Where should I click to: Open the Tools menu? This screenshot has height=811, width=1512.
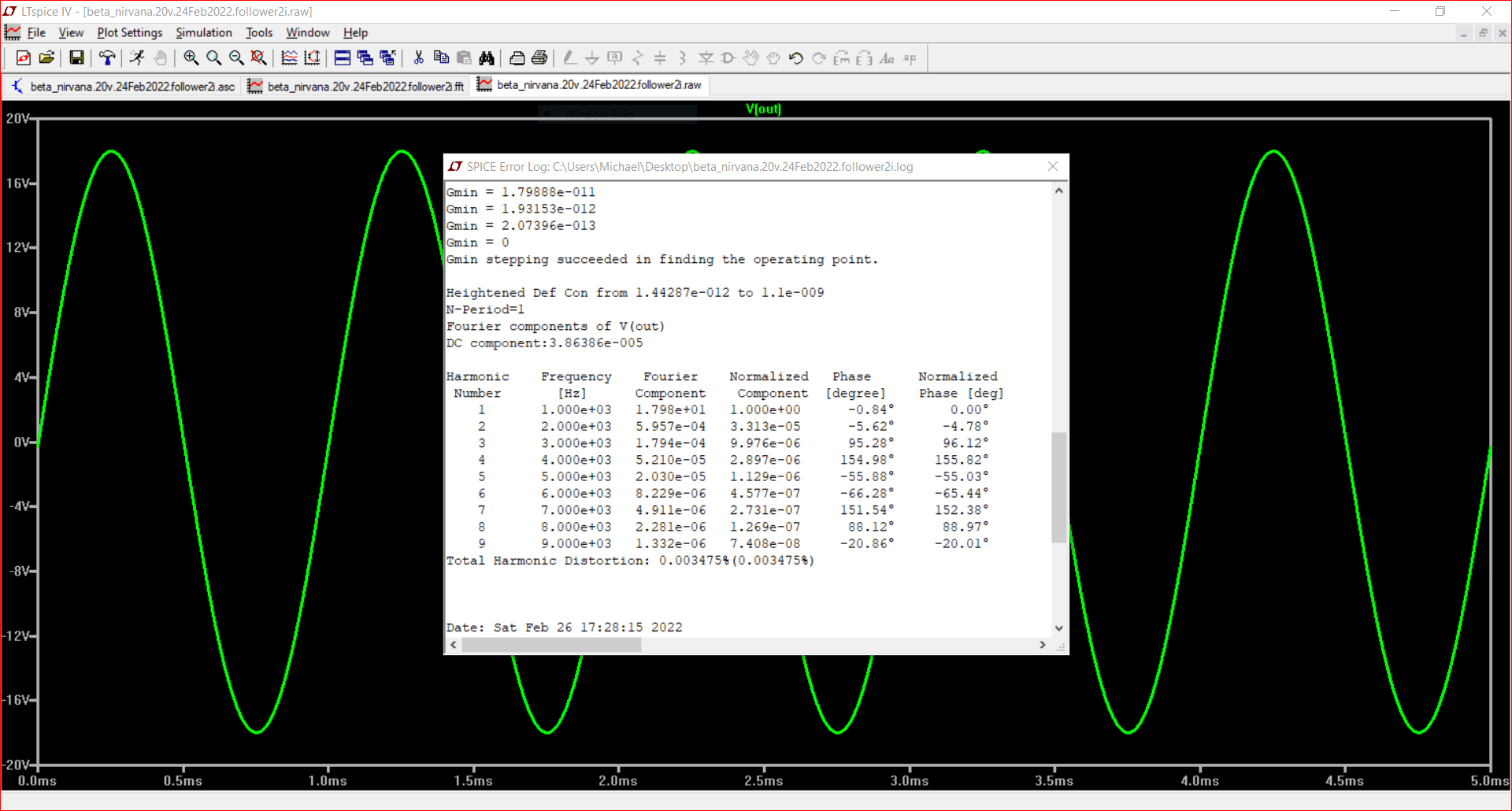pyautogui.click(x=259, y=32)
